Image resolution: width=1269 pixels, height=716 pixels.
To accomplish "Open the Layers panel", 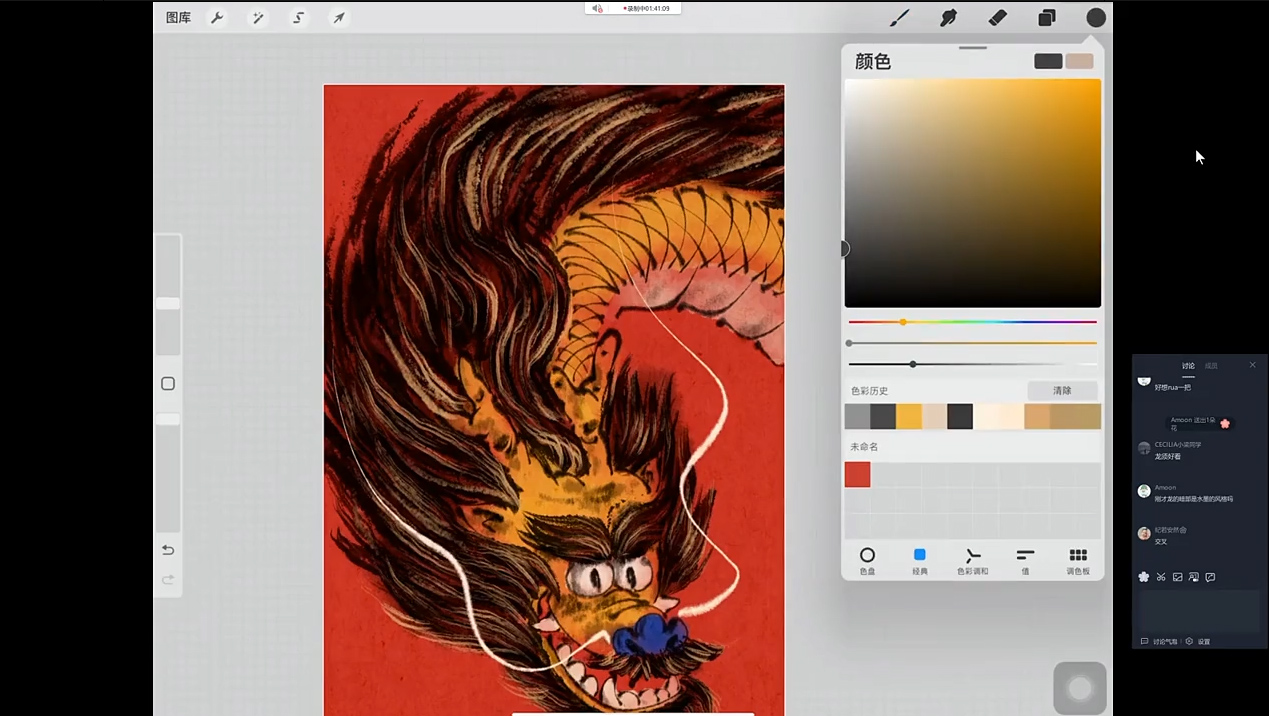I will pos(1047,18).
